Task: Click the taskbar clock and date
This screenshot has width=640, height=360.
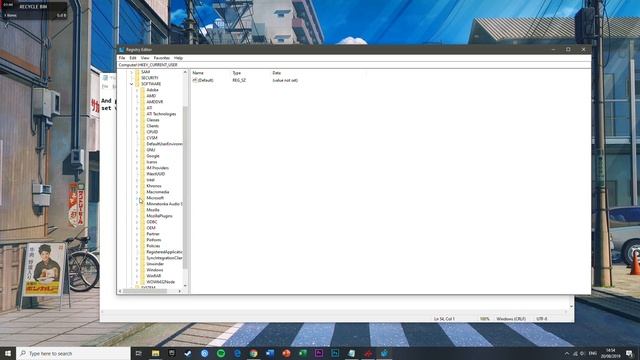Action: tap(611, 353)
